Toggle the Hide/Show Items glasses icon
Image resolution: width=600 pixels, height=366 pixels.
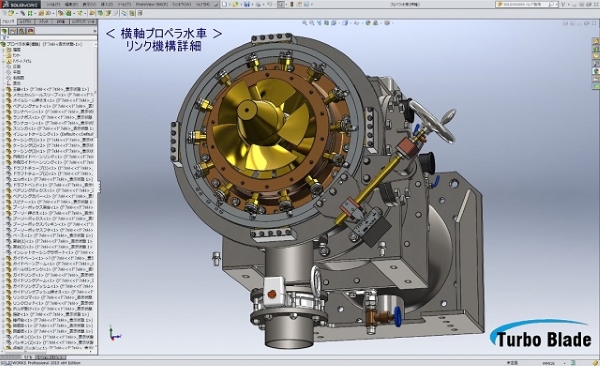pyautogui.click(x=357, y=23)
